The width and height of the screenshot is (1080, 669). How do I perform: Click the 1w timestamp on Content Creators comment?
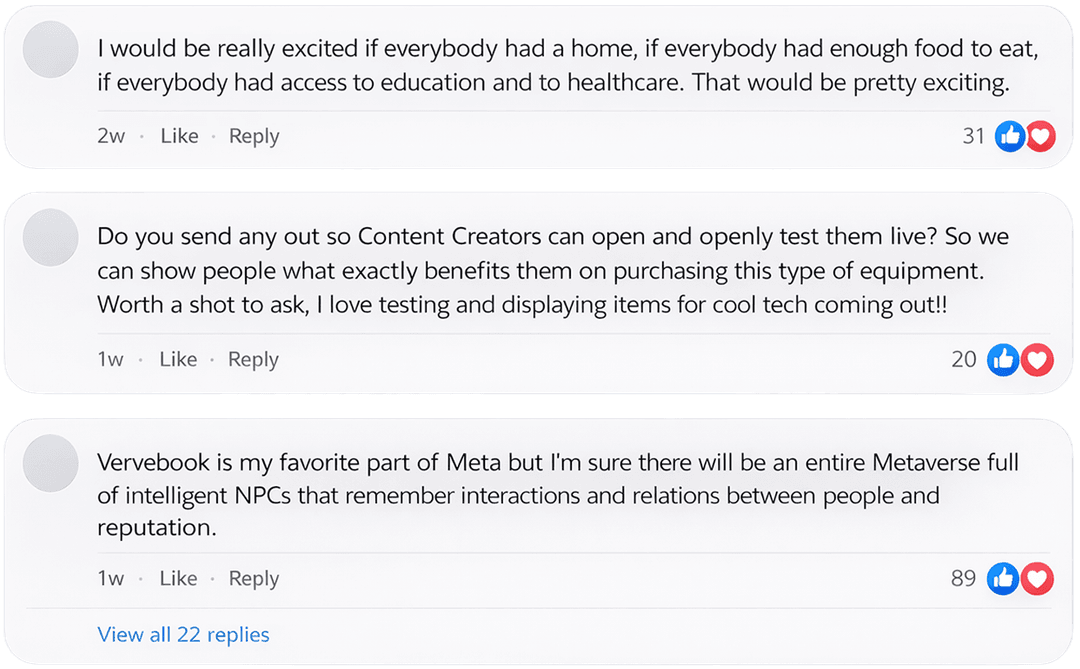(110, 359)
